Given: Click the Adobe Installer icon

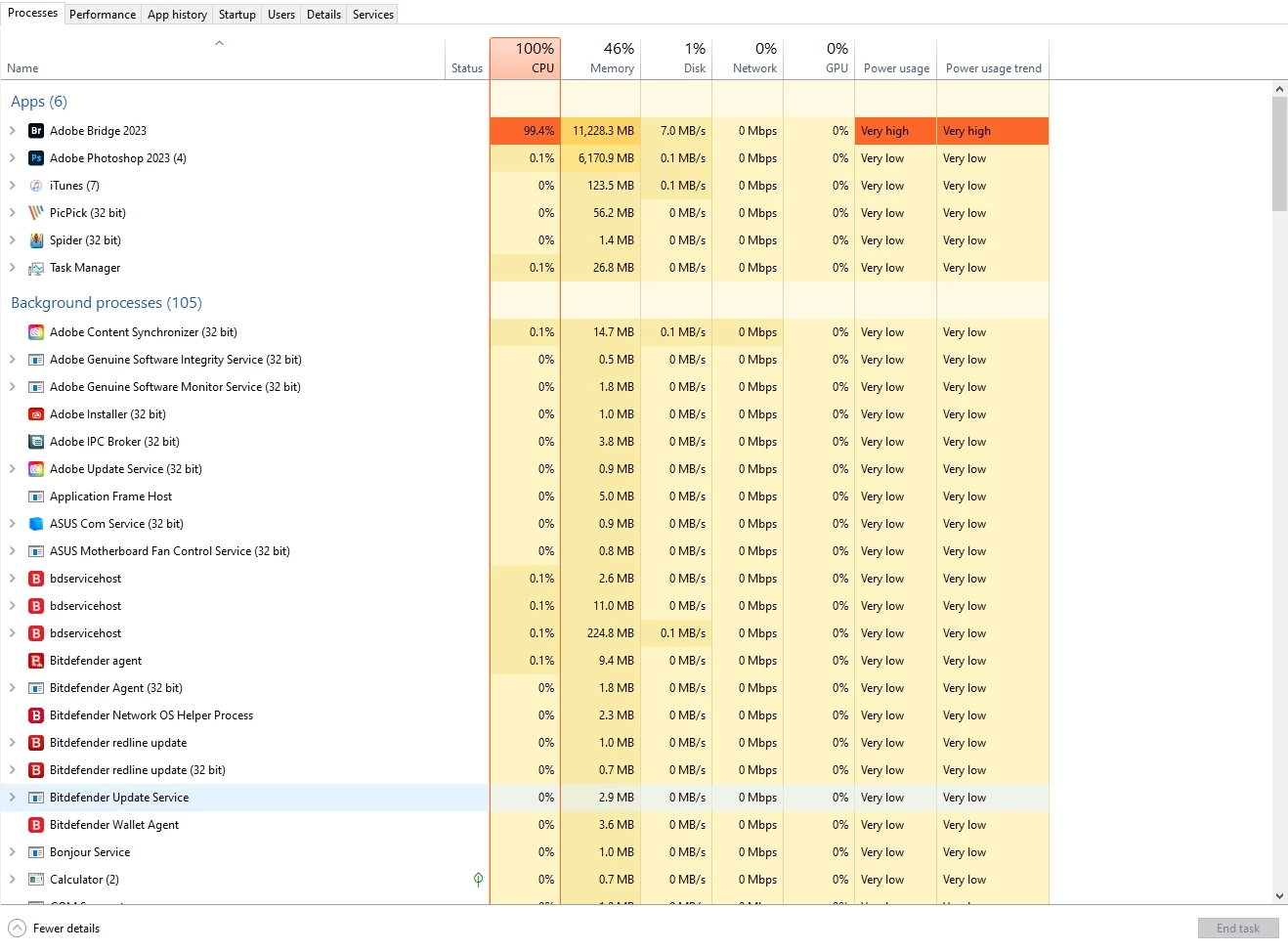Looking at the screenshot, I should click(x=36, y=414).
